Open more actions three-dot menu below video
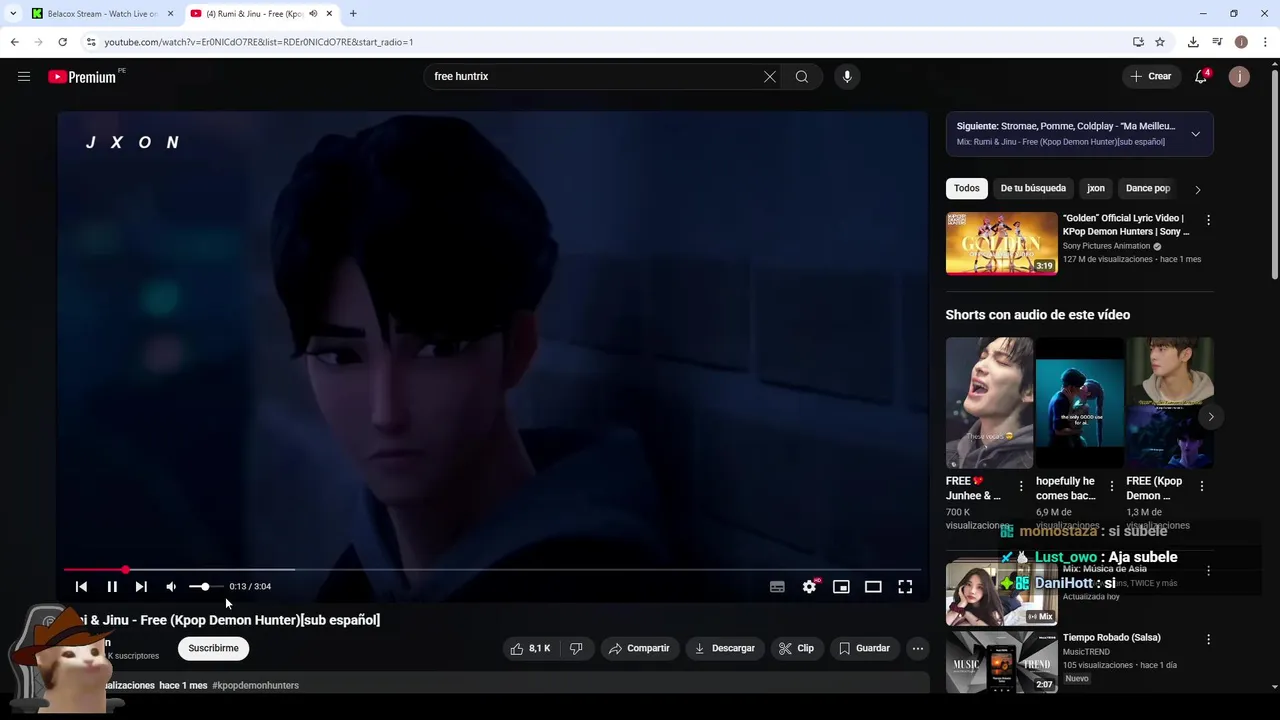This screenshot has height=720, width=1280. (x=918, y=648)
